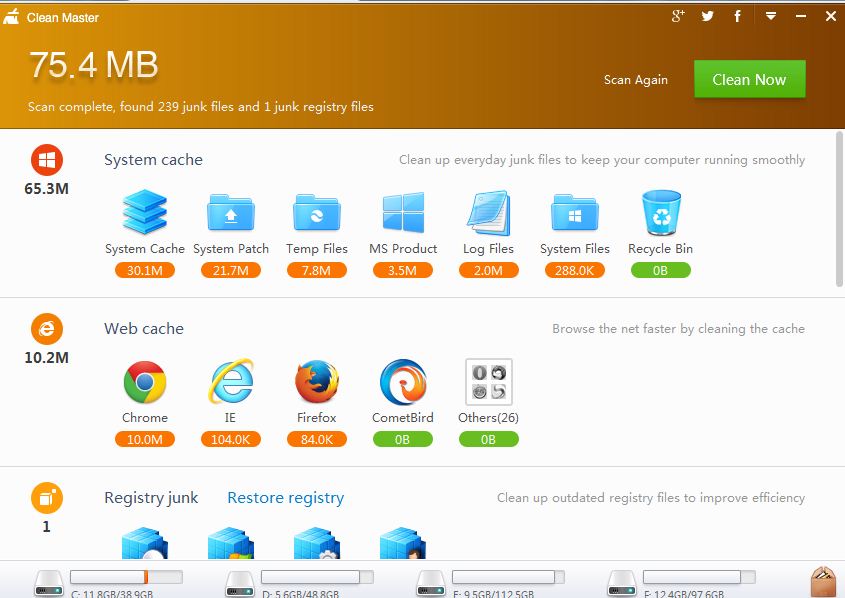
Task: Click the D: drive icon
Action: pyautogui.click(x=240, y=584)
